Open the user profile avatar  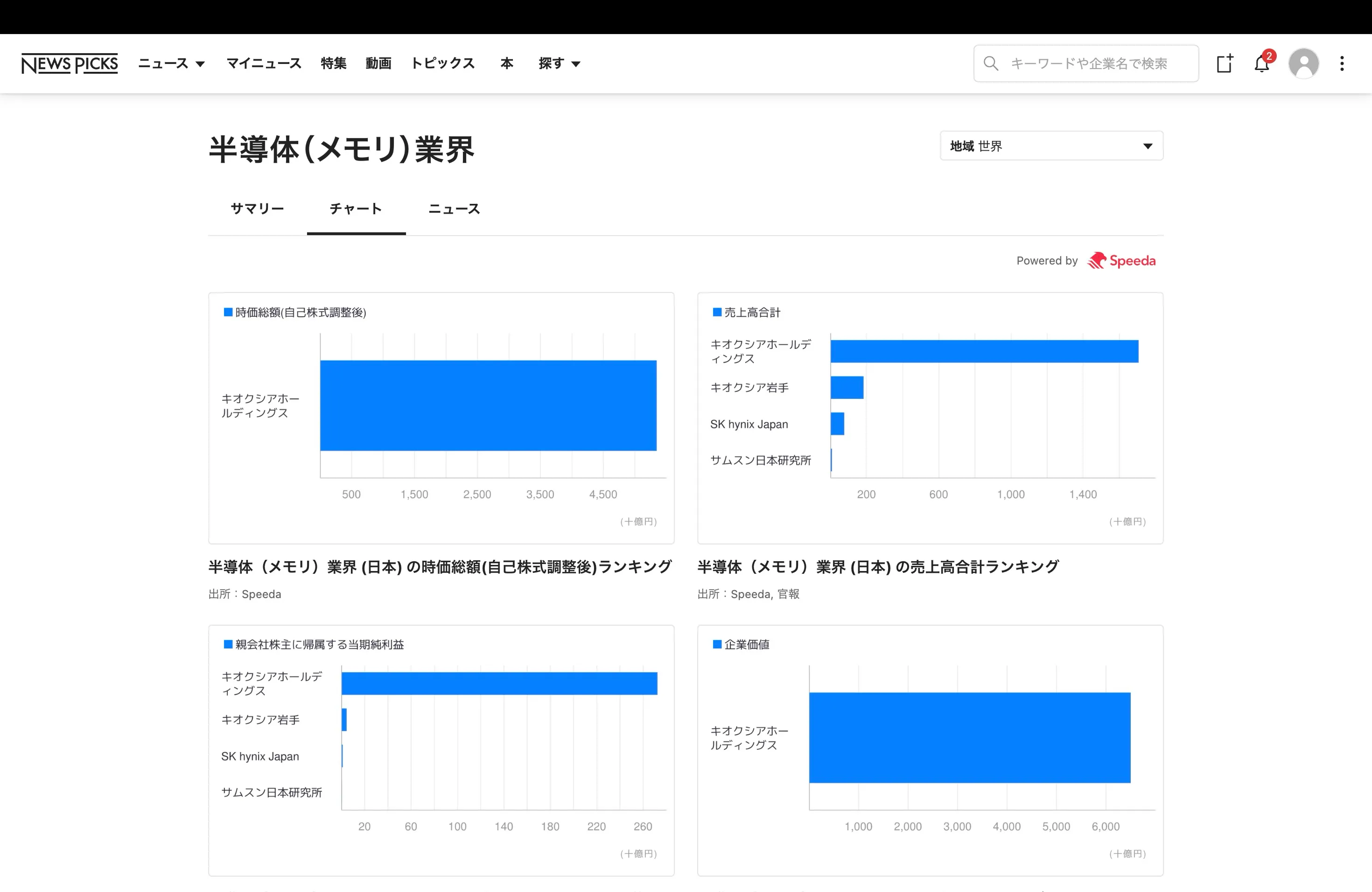[x=1304, y=63]
